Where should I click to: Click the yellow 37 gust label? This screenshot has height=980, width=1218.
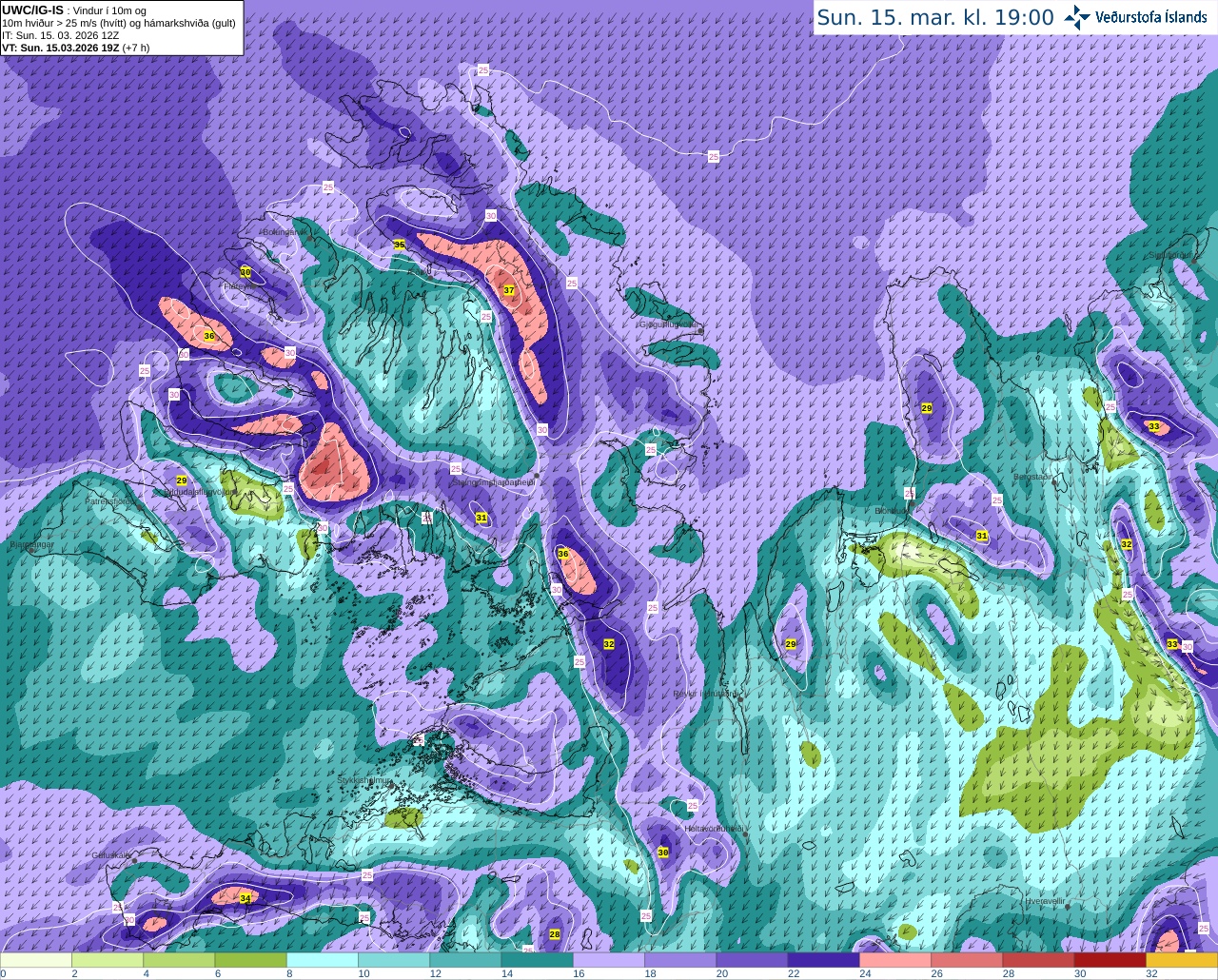point(509,290)
